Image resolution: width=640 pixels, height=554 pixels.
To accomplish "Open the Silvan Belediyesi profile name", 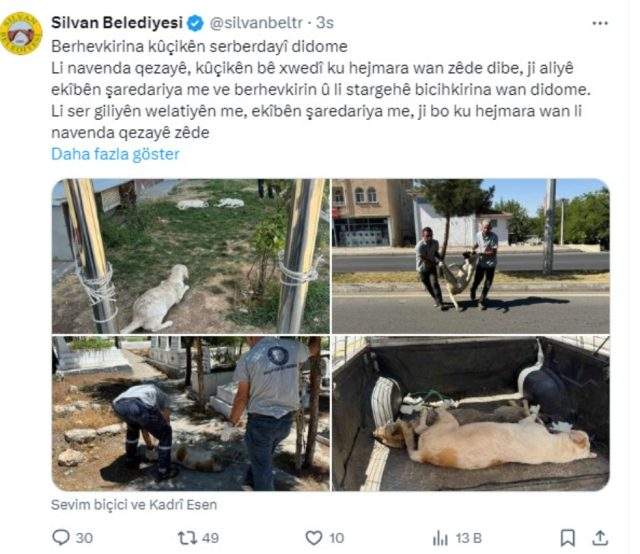I will [117, 23].
